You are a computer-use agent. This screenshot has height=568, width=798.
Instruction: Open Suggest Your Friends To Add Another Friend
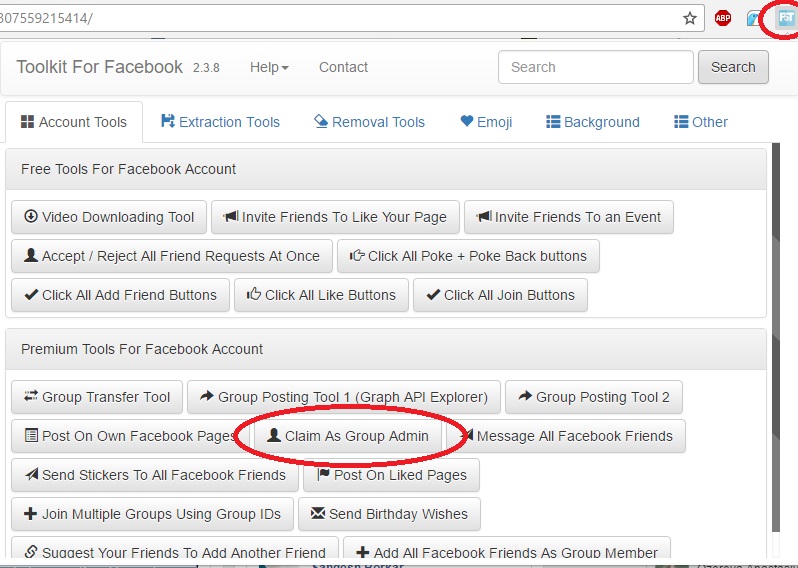point(175,550)
